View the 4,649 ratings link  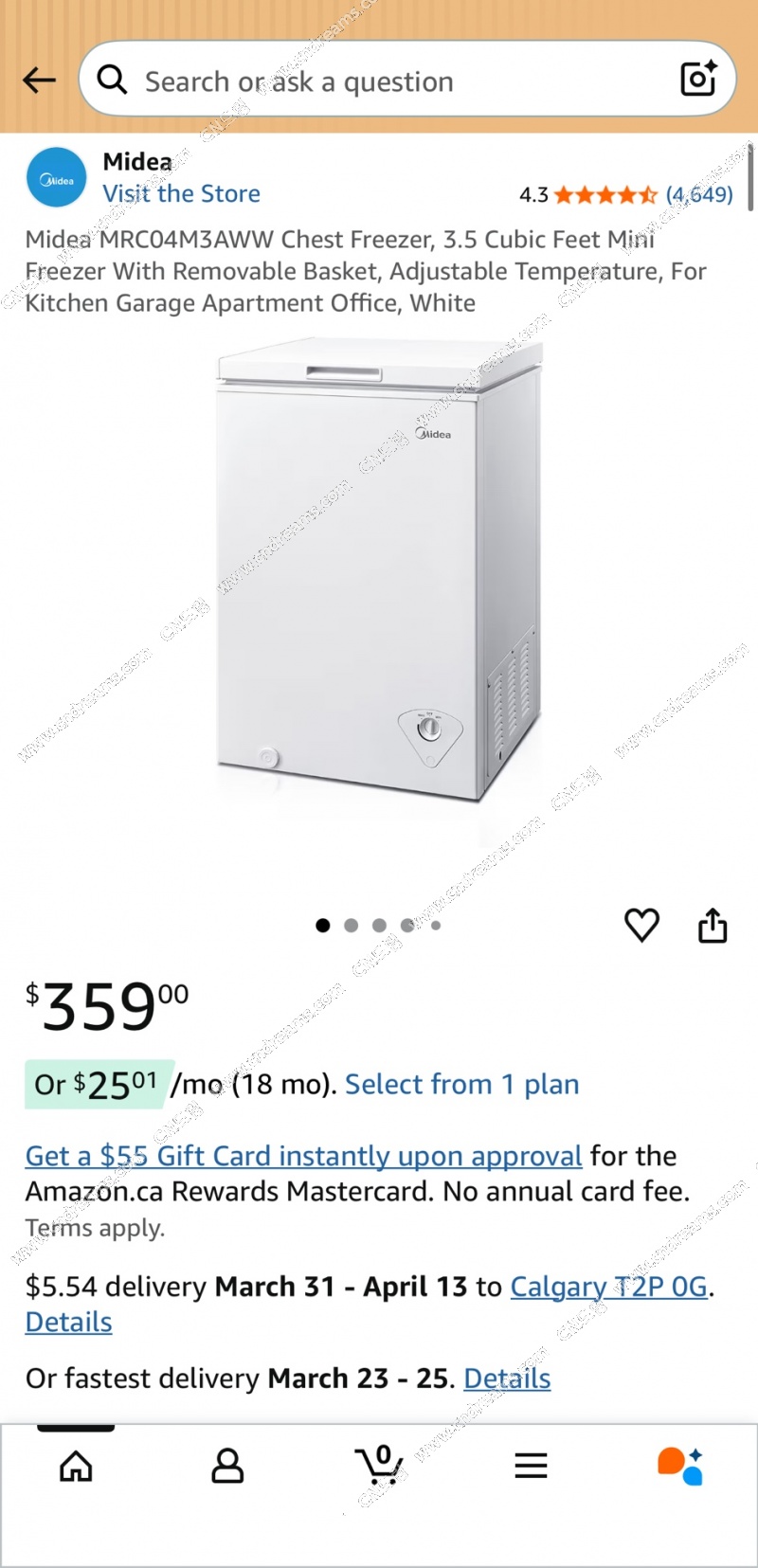pos(699,194)
